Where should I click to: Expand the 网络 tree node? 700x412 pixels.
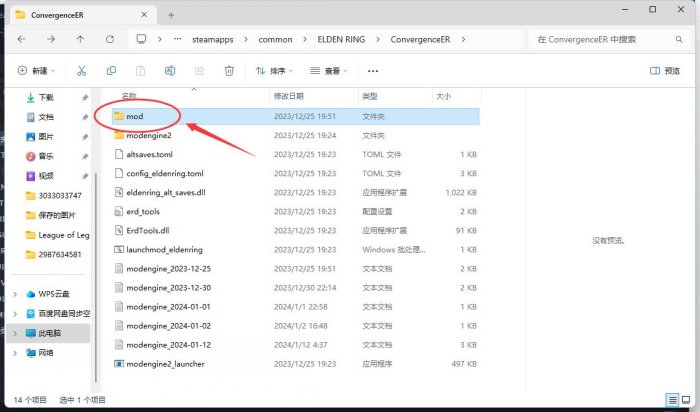15,353
